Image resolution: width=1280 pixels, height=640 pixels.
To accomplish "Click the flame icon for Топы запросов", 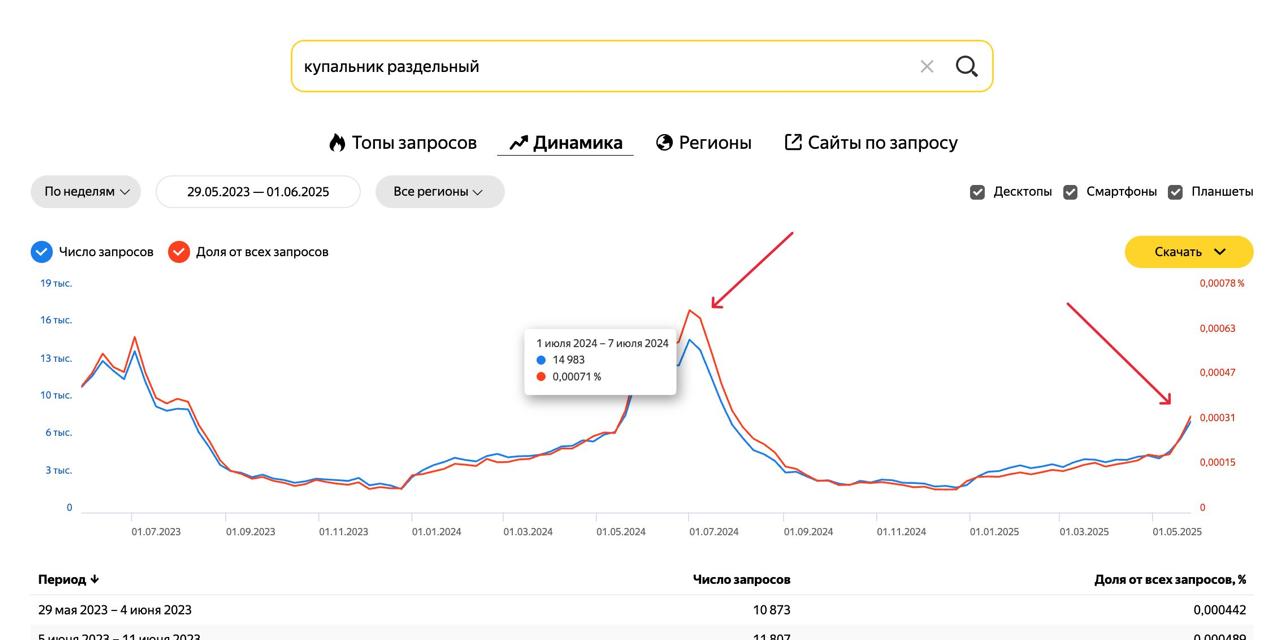I will point(337,142).
